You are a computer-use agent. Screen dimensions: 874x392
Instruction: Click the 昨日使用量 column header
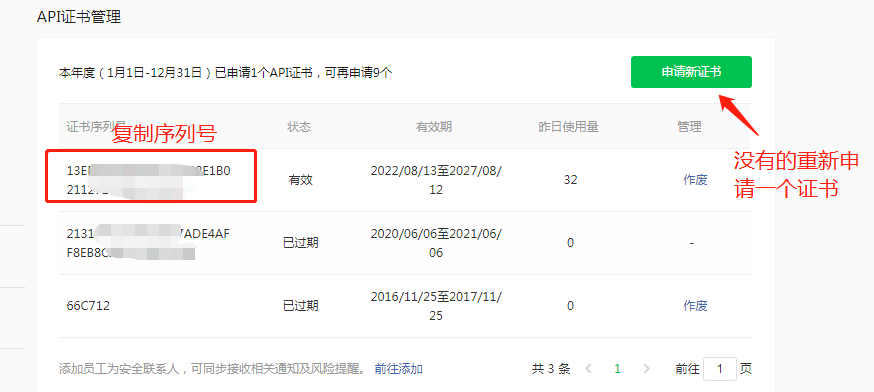point(569,127)
